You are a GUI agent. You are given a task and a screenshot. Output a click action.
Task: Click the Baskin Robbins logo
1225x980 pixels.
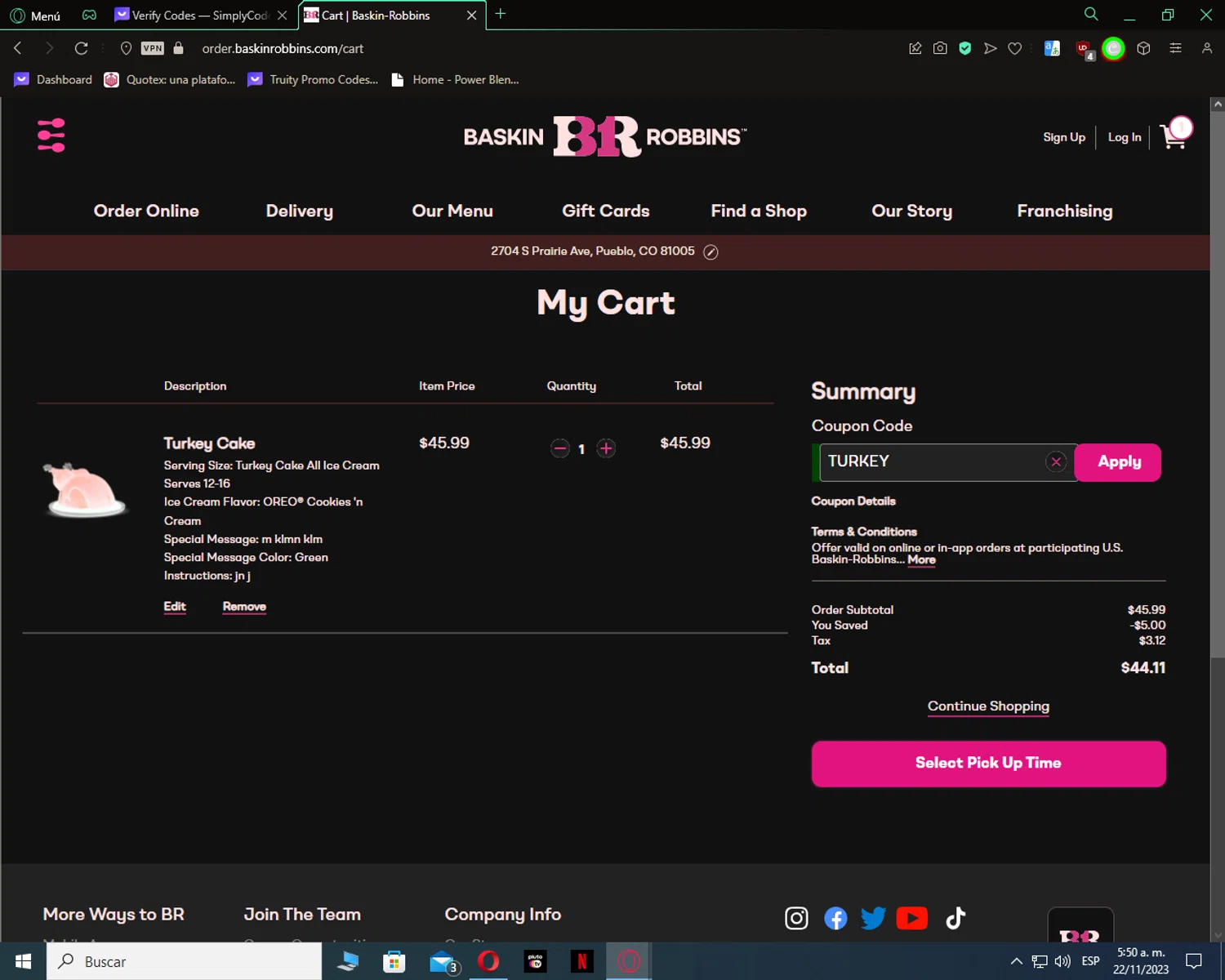point(605,136)
